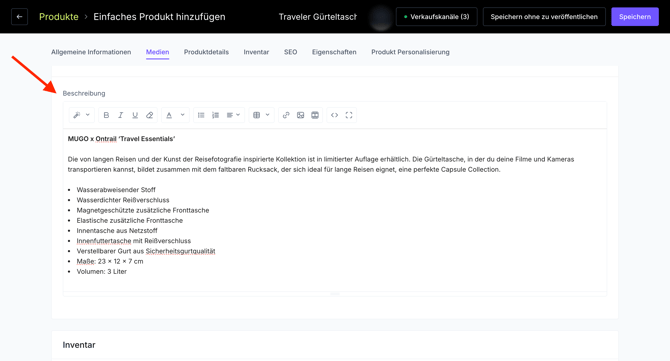Image resolution: width=670 pixels, height=361 pixels.
Task: Go to Produkte breadcrumb link
Action: (59, 17)
